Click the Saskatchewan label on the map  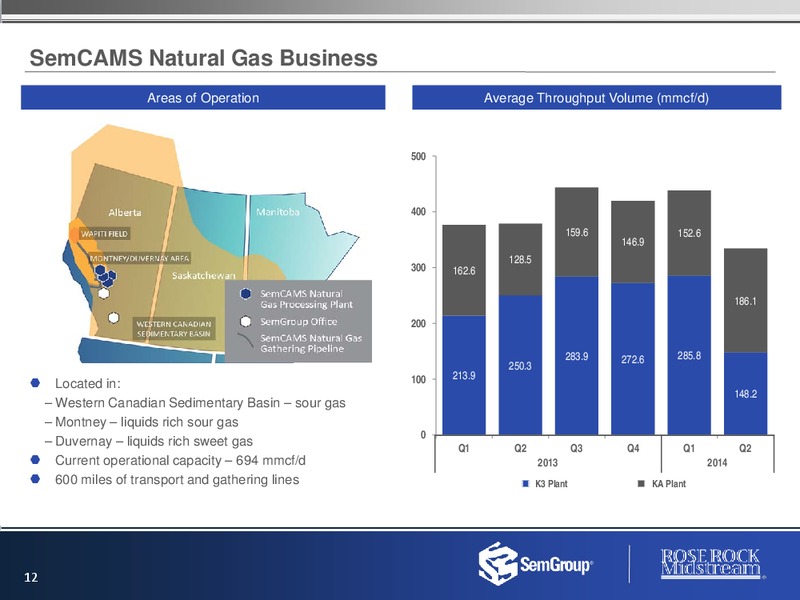pos(204,276)
